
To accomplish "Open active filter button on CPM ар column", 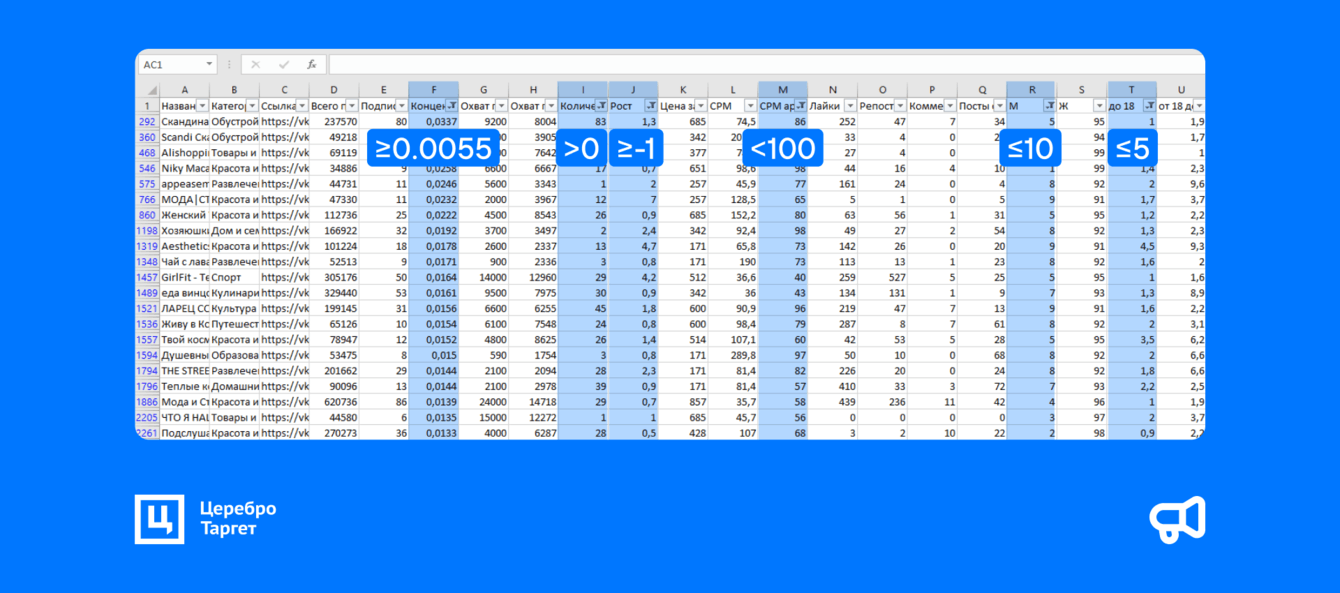I will pos(800,105).
